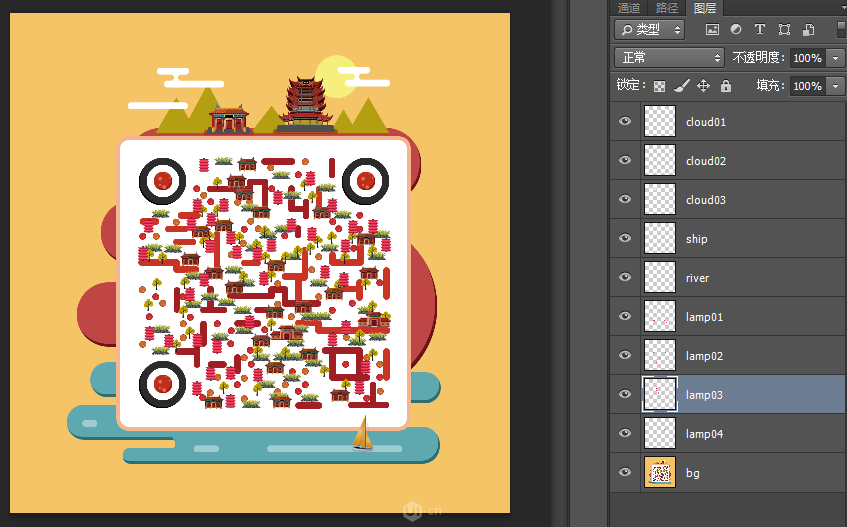
Task: Click the lamp04 layer name
Action: coord(704,434)
